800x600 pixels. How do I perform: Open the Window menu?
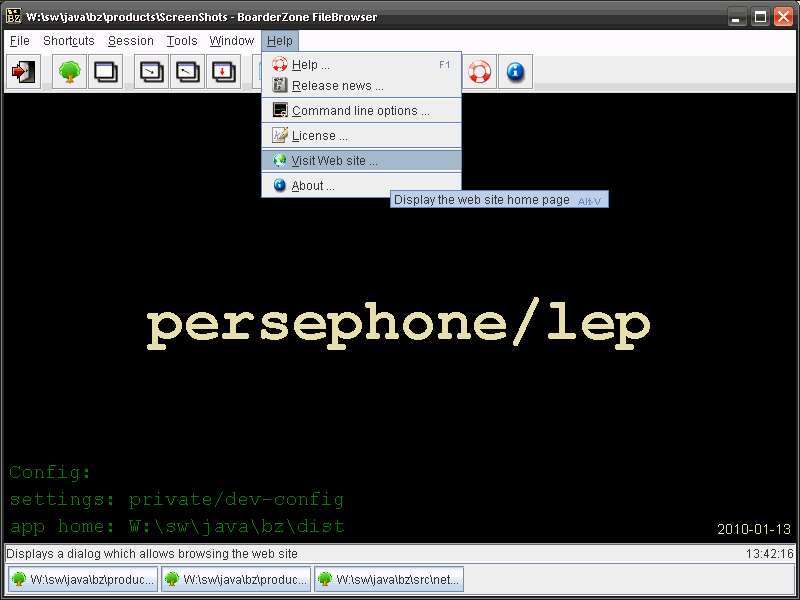click(232, 41)
